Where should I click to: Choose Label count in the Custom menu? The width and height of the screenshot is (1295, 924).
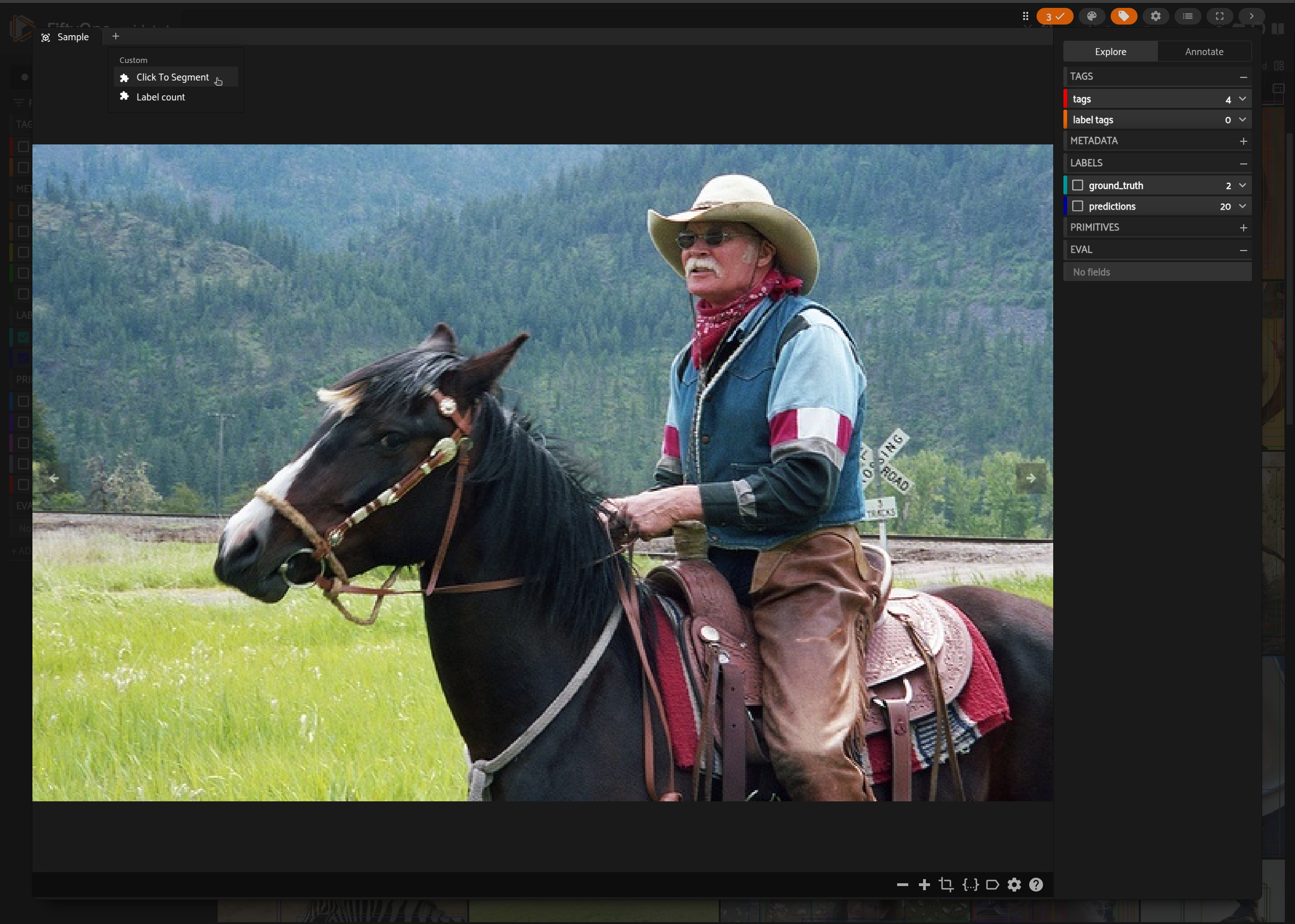coord(161,97)
